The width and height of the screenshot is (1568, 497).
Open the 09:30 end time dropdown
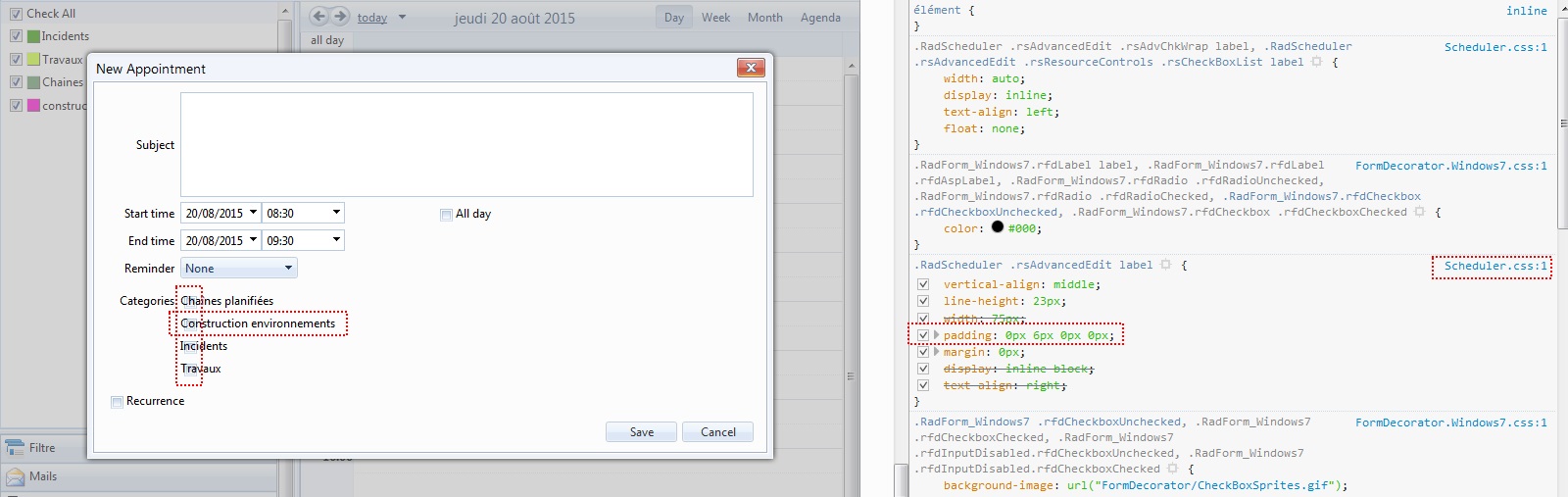(x=336, y=240)
